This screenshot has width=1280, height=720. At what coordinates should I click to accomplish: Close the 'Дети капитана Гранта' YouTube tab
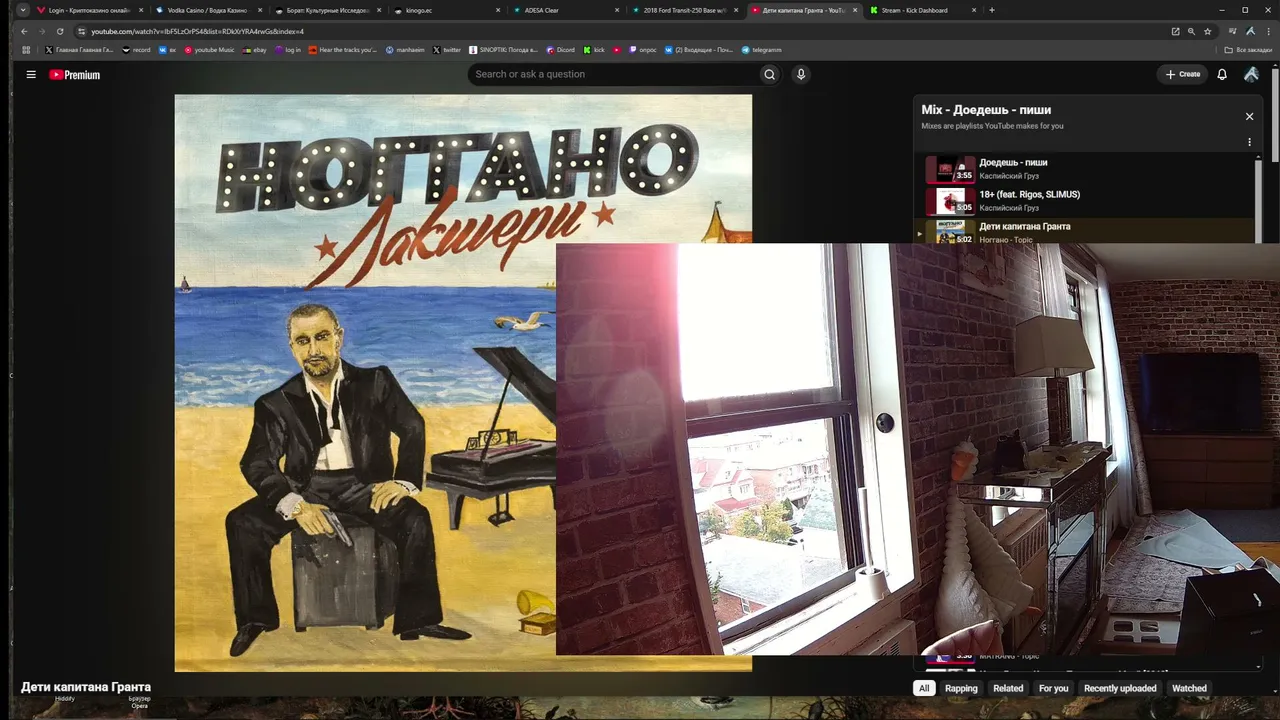click(x=855, y=10)
